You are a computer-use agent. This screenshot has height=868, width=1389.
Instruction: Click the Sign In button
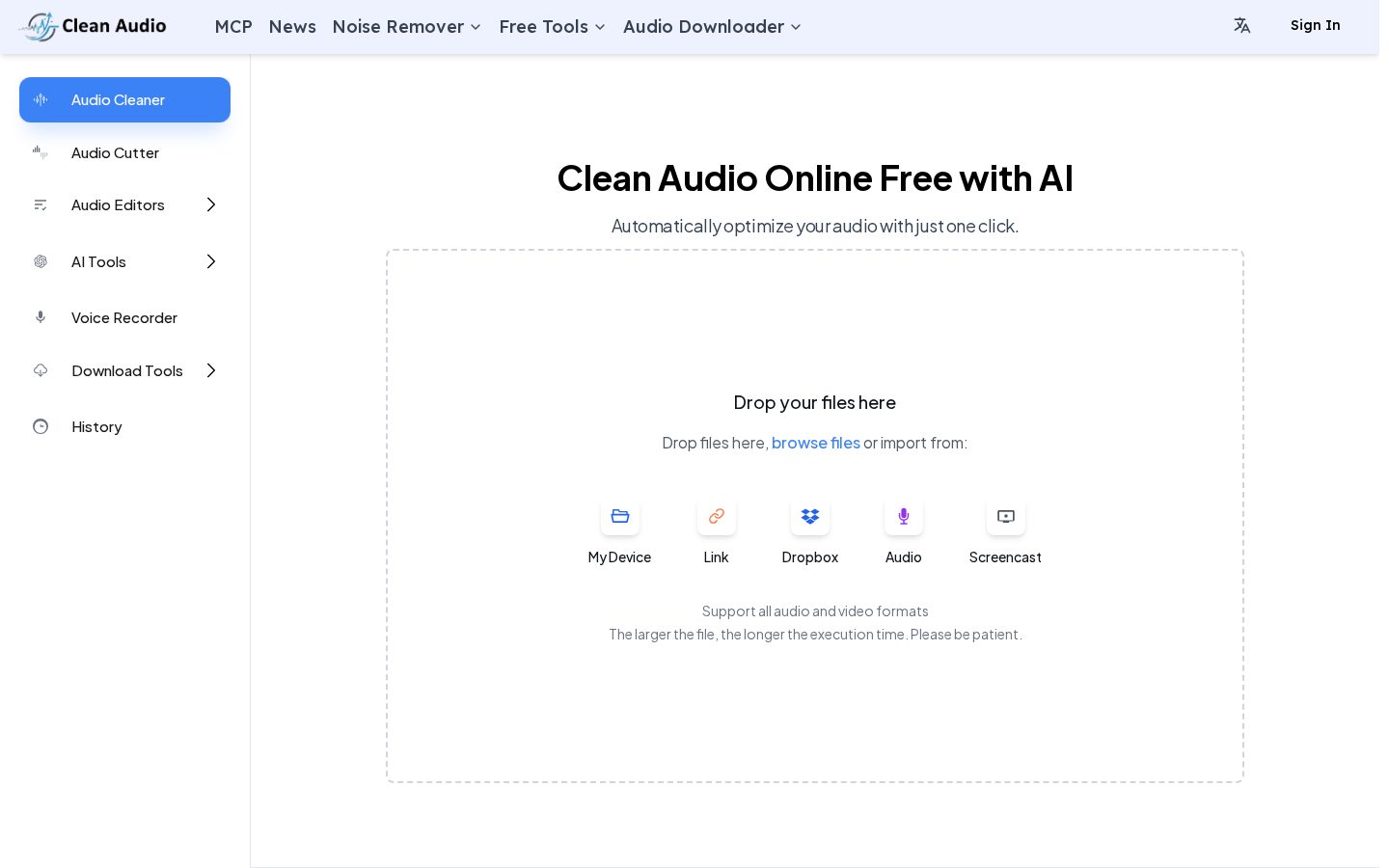(x=1315, y=26)
